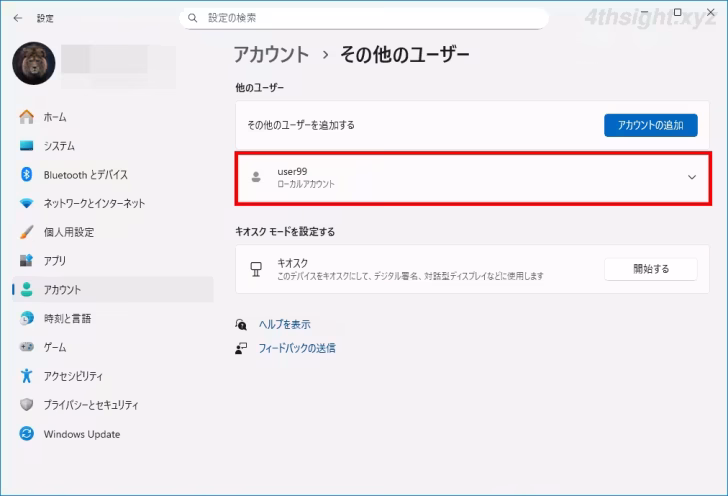Open the ヘルプを表示 link
Screen dimensions: 728x496
(x=284, y=325)
